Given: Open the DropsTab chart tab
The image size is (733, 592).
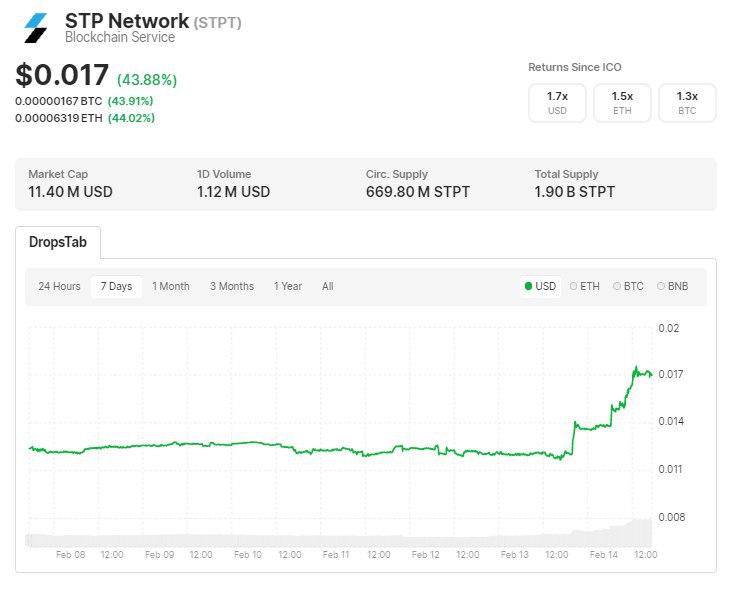Looking at the screenshot, I should pyautogui.click(x=58, y=242).
